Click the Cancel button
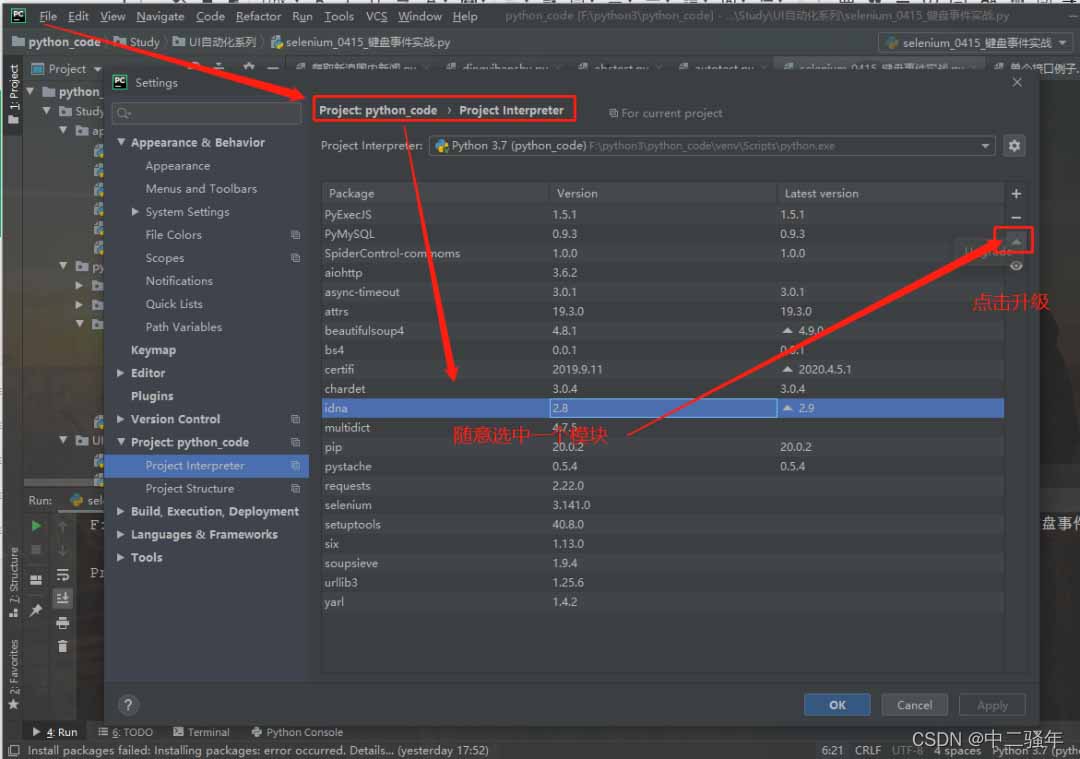This screenshot has height=759, width=1080. pos(914,705)
